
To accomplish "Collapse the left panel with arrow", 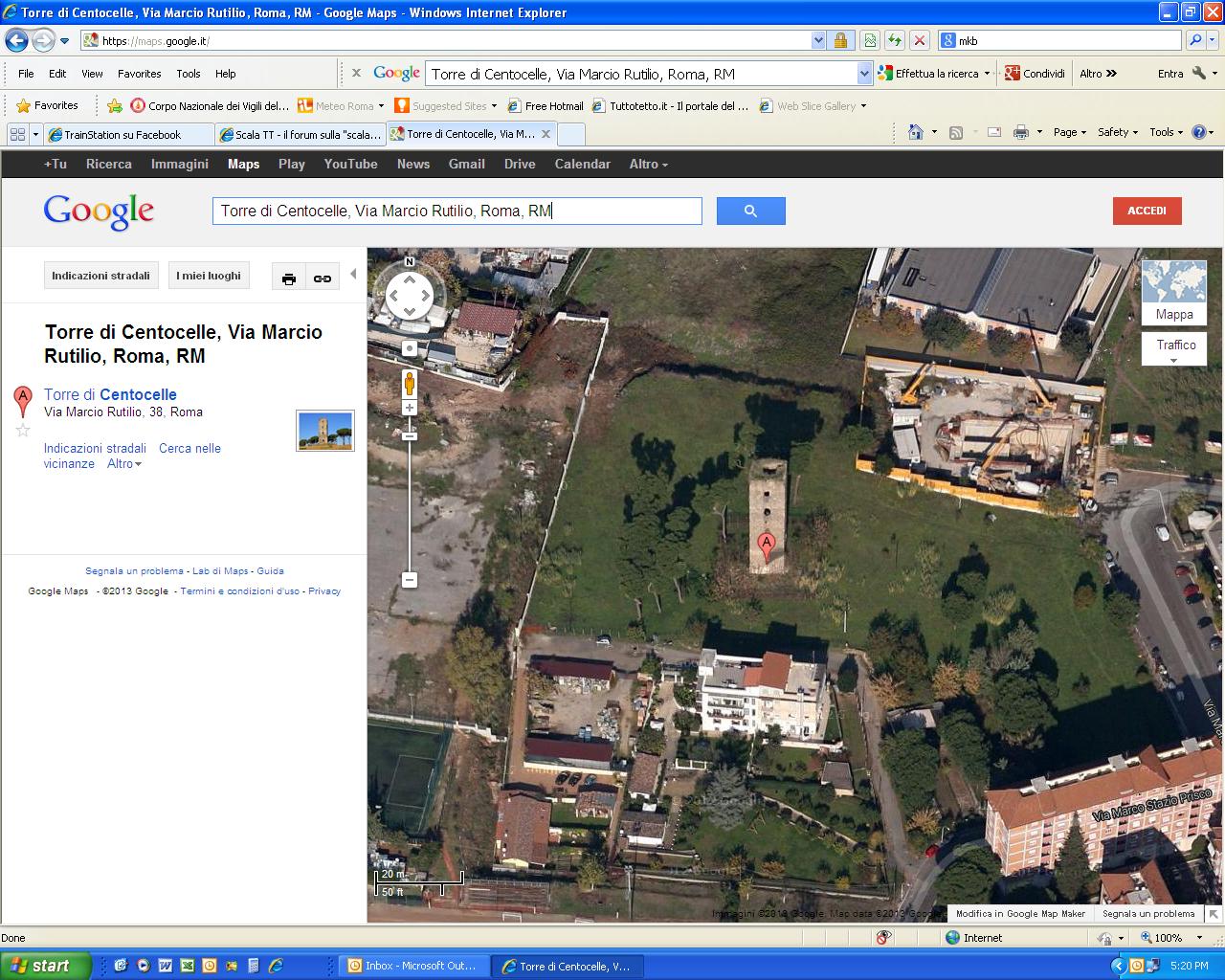I will (x=353, y=274).
